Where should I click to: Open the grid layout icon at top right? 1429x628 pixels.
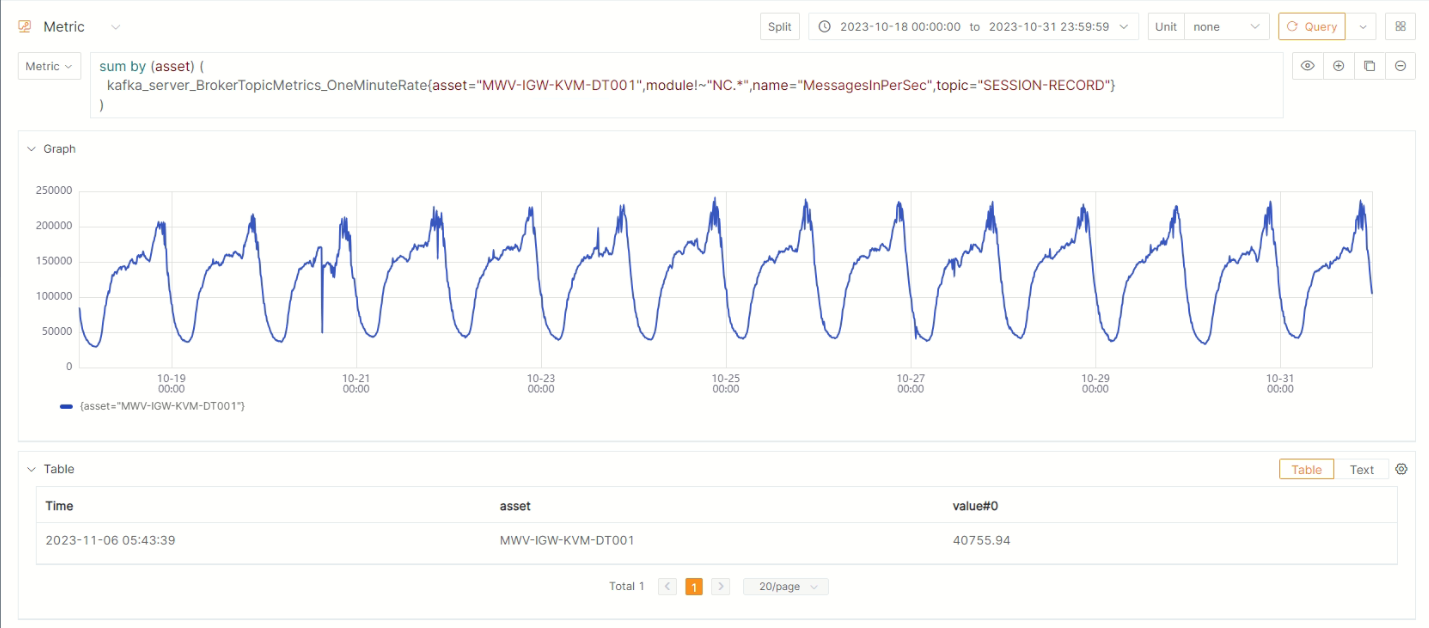point(1400,27)
